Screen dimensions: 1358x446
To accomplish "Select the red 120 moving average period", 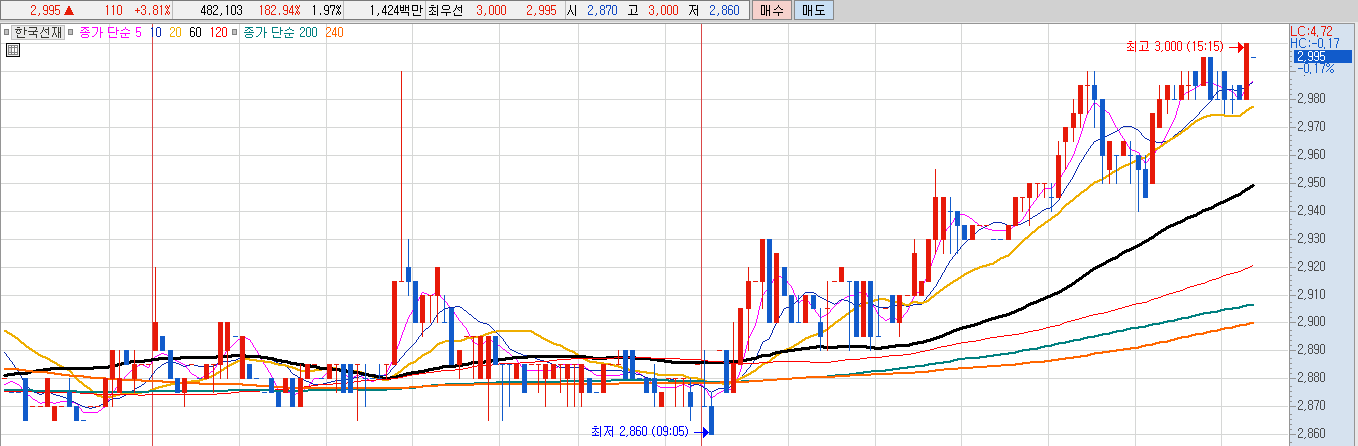I will pyautogui.click(x=218, y=32).
